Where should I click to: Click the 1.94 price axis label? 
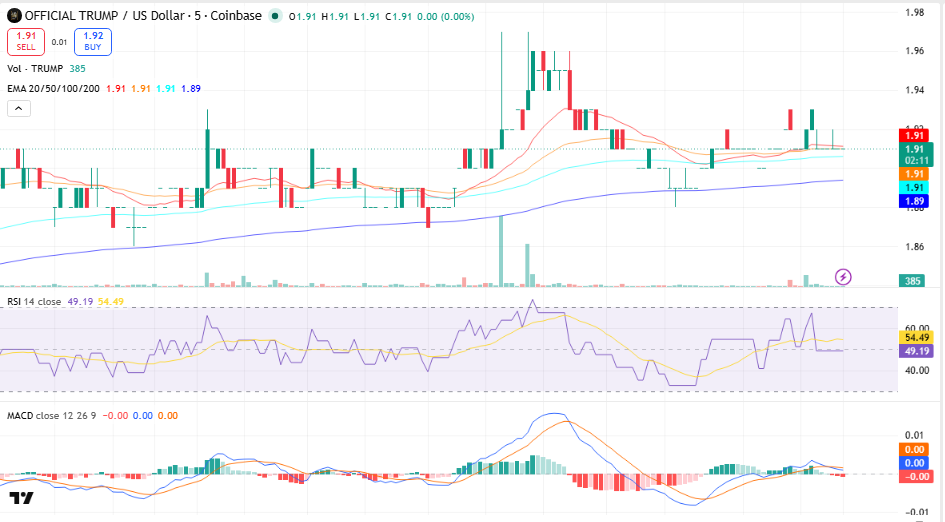pyautogui.click(x=914, y=90)
